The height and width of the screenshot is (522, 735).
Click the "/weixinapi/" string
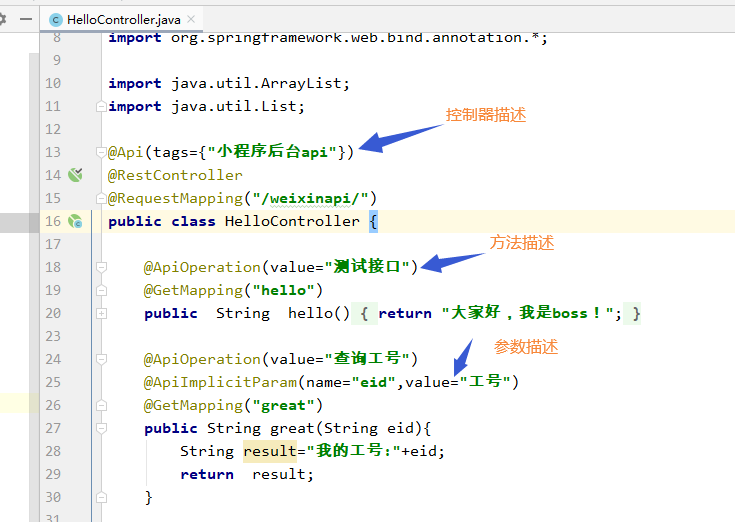310,198
